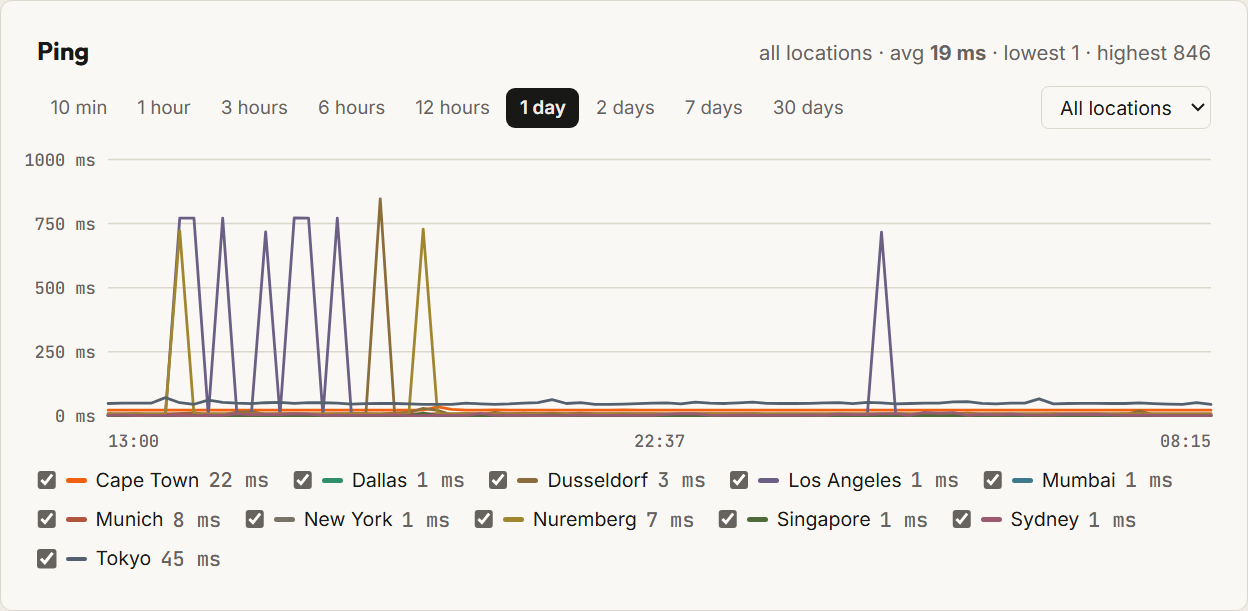
Task: Switch to the 2 days range
Action: pos(625,108)
